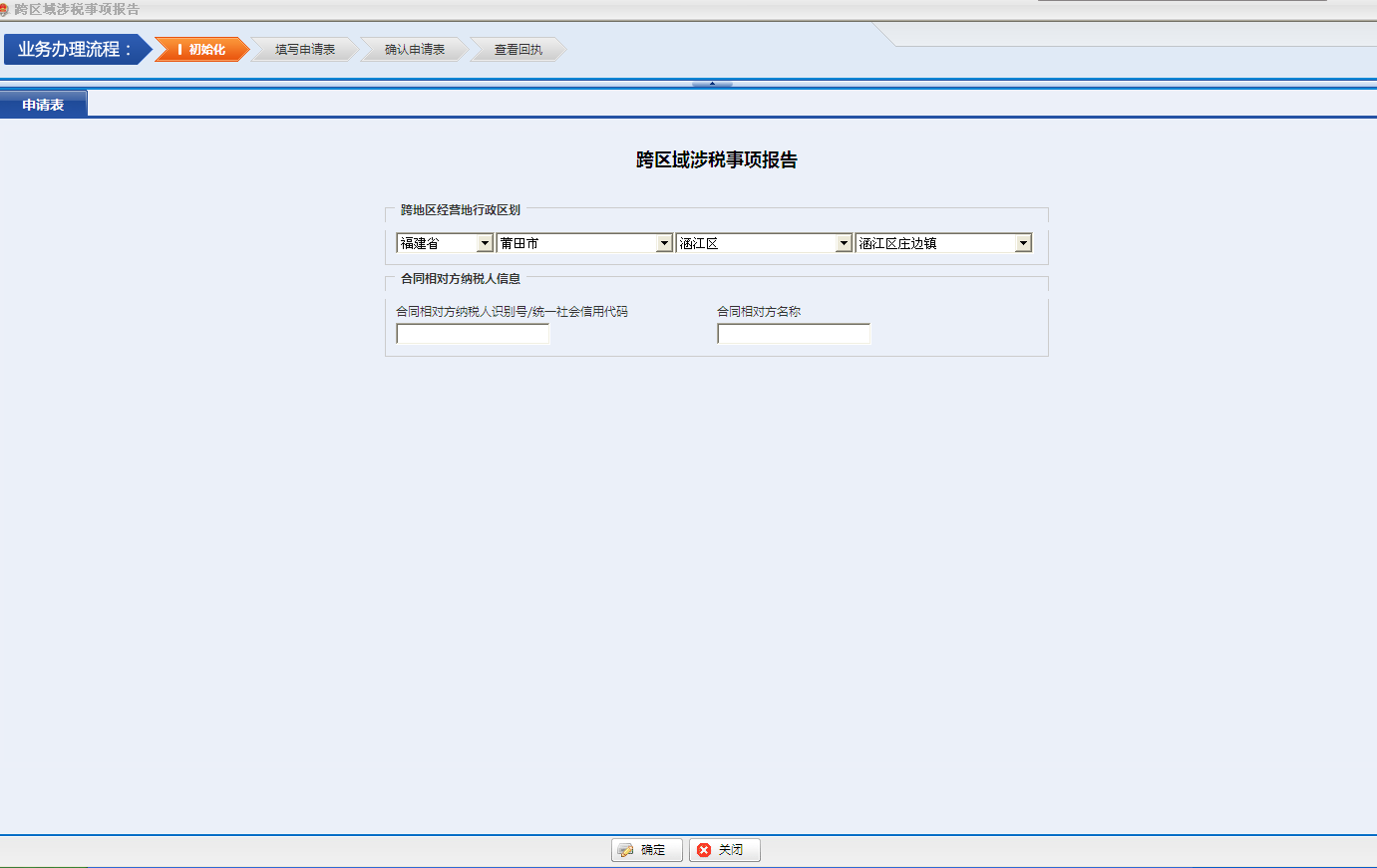This screenshot has width=1377, height=868.
Task: Open the province dropdown showing 福建省
Action: click(445, 243)
